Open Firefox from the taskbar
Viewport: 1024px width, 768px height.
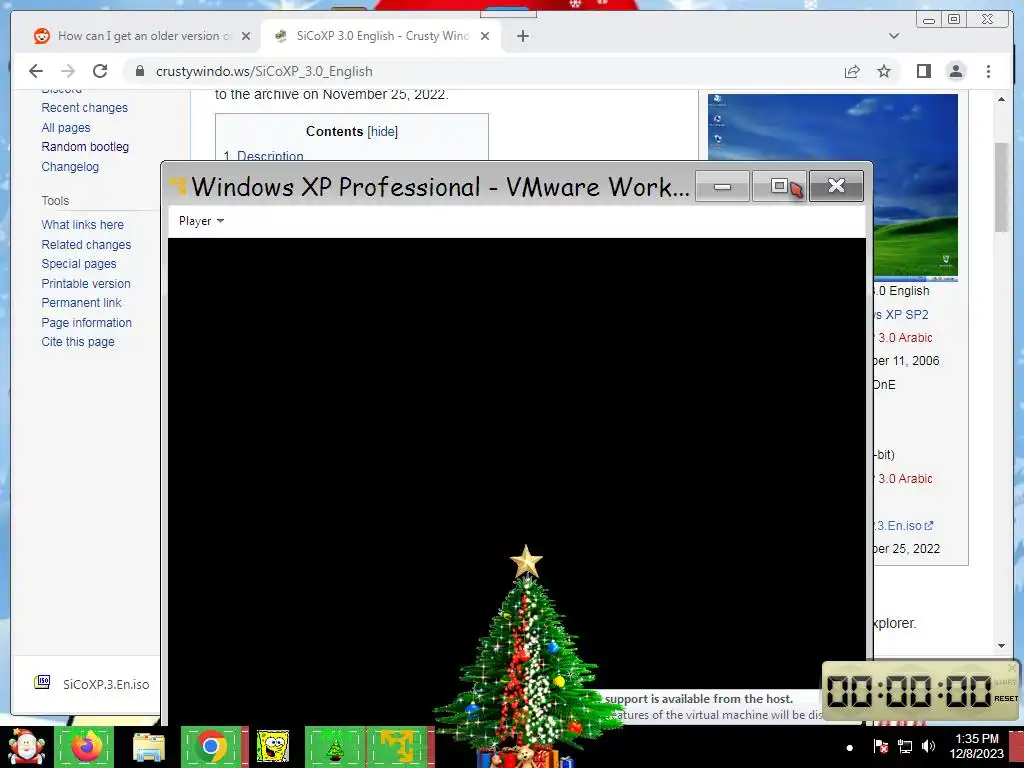pos(86,746)
